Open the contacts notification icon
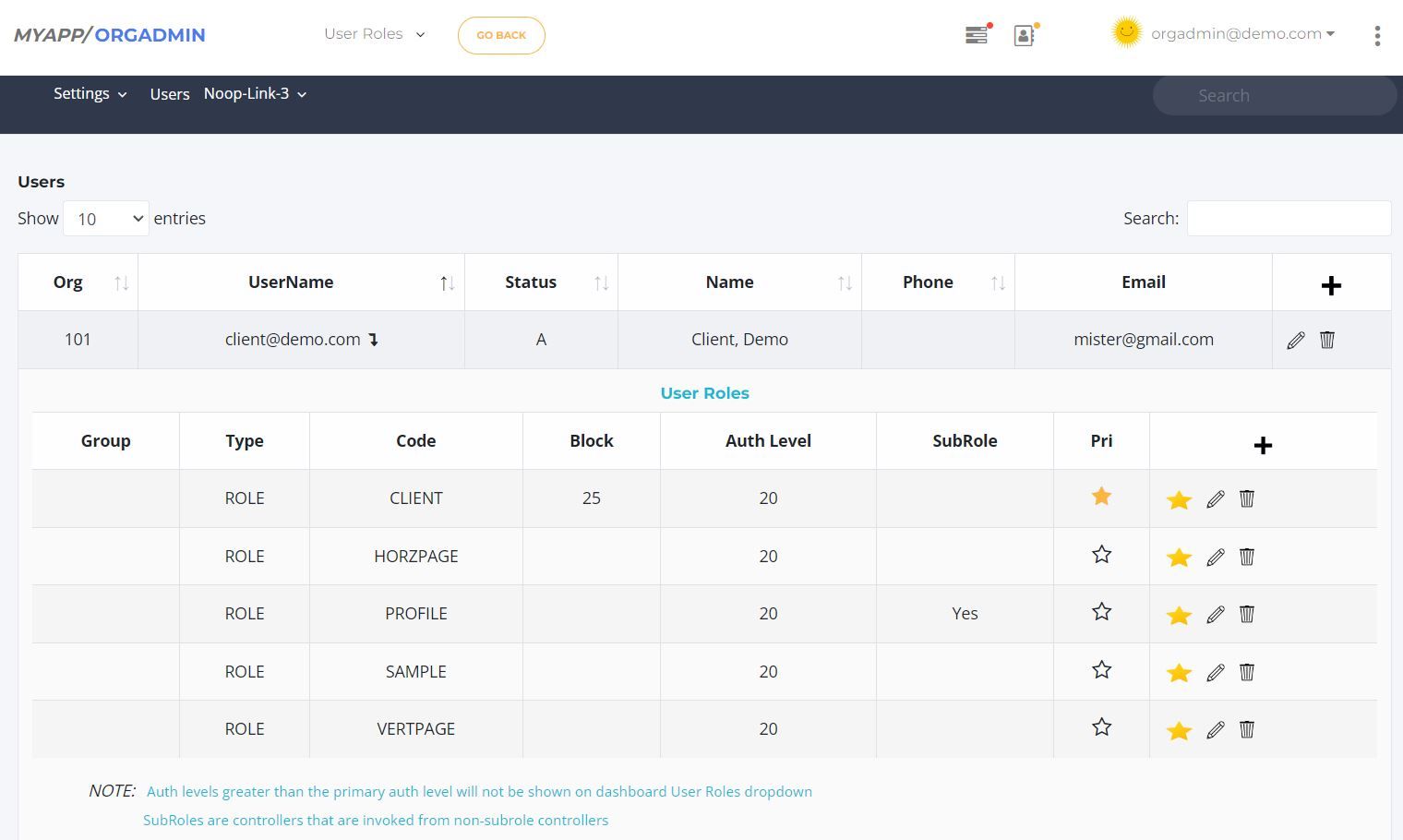Screen dimensions: 1403x840 tap(1024, 35)
